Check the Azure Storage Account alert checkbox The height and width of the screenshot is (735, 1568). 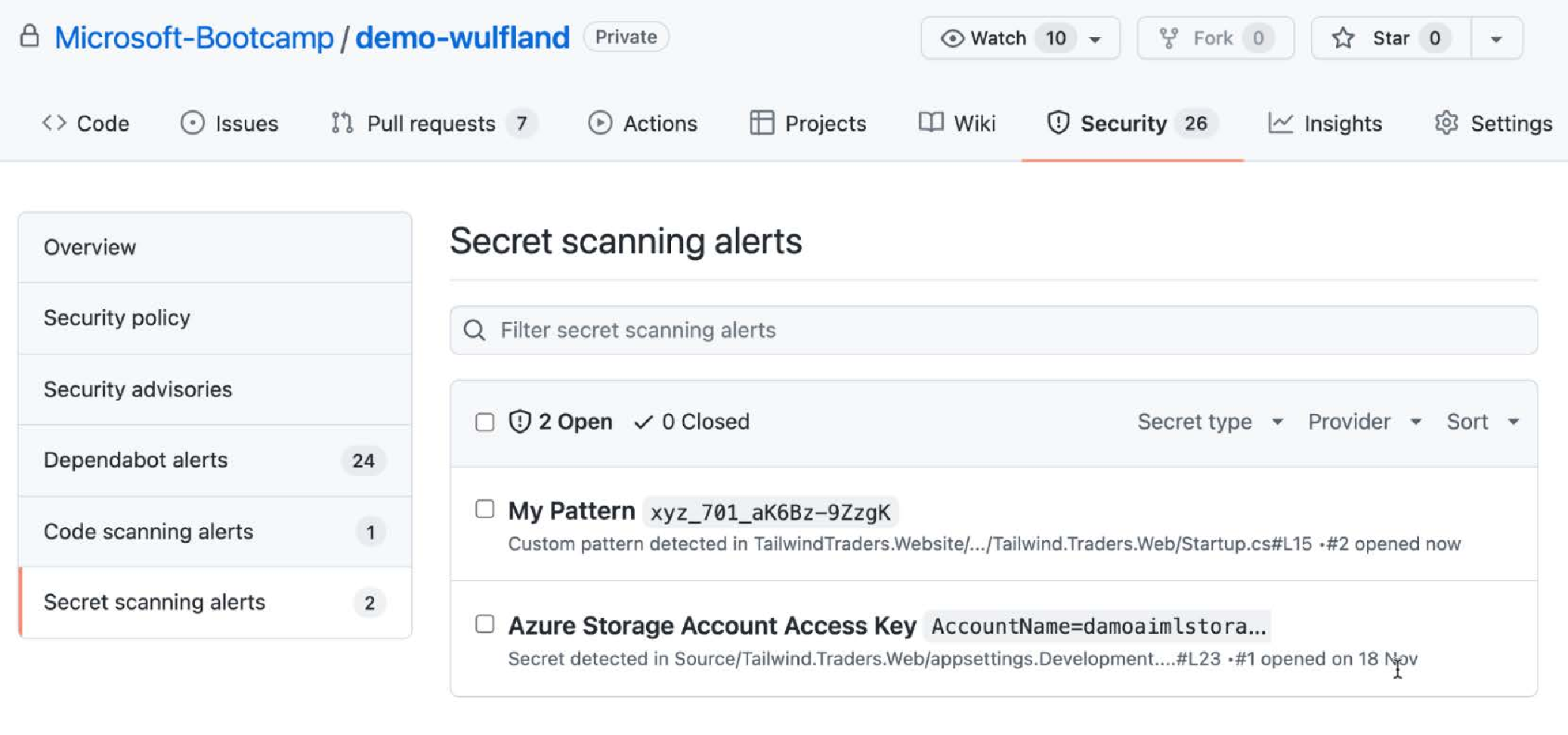485,624
